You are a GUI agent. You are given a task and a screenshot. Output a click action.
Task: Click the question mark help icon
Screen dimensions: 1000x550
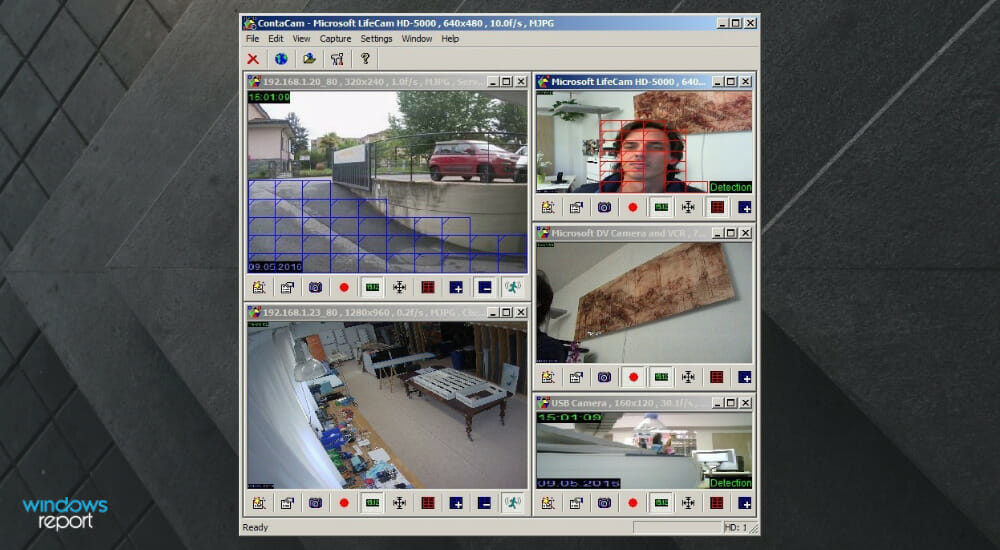[x=365, y=59]
